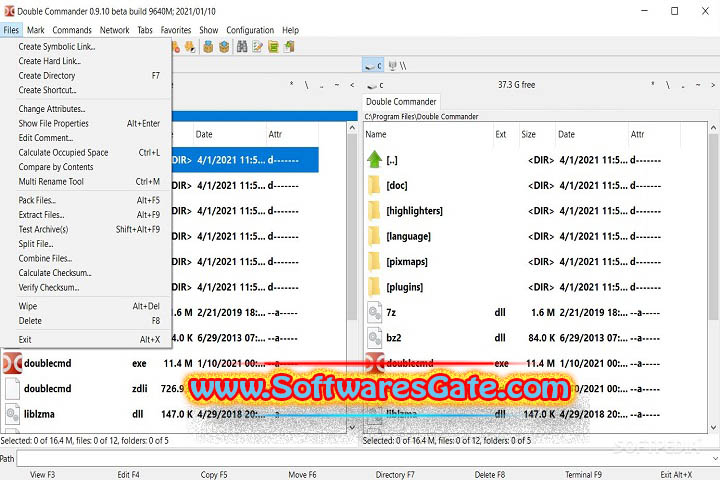Image resolution: width=720 pixels, height=480 pixels.
Task: Click left panel scrollbar down arrow
Action: (x=352, y=427)
